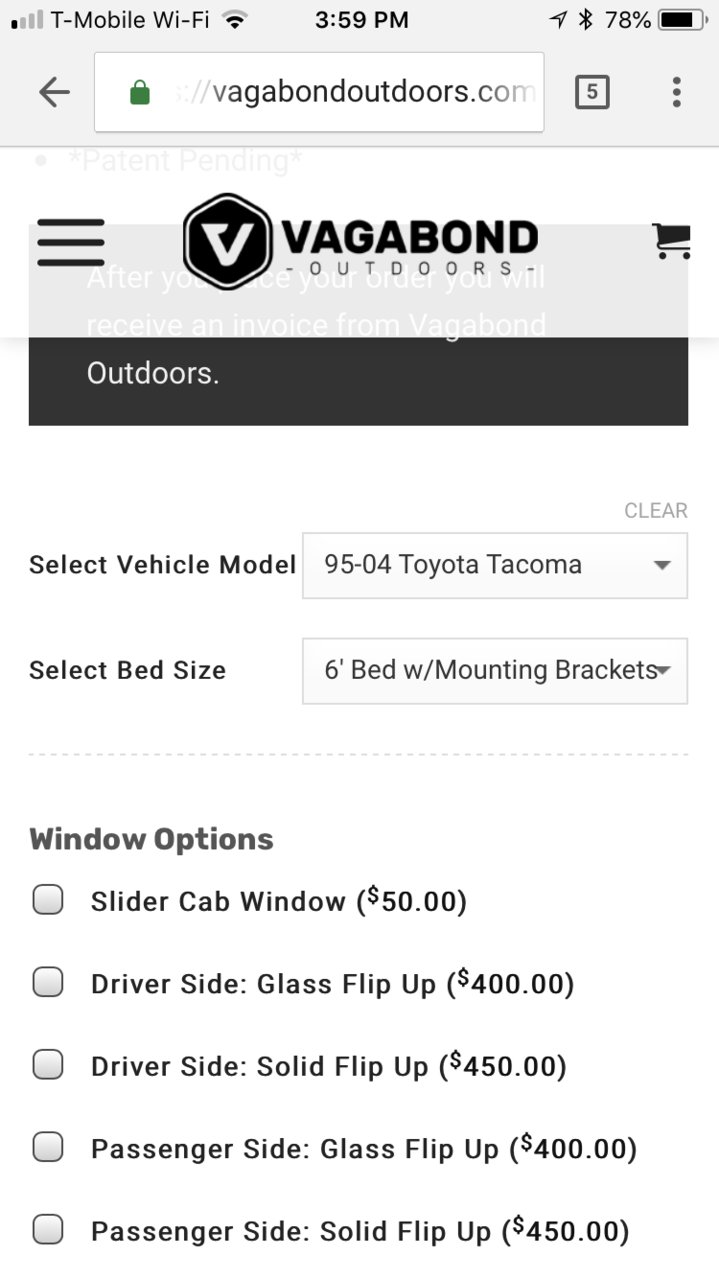The image size is (719, 1279).
Task: Toggle Passenger Side: Solid Flip Up checkbox
Action: click(48, 1229)
